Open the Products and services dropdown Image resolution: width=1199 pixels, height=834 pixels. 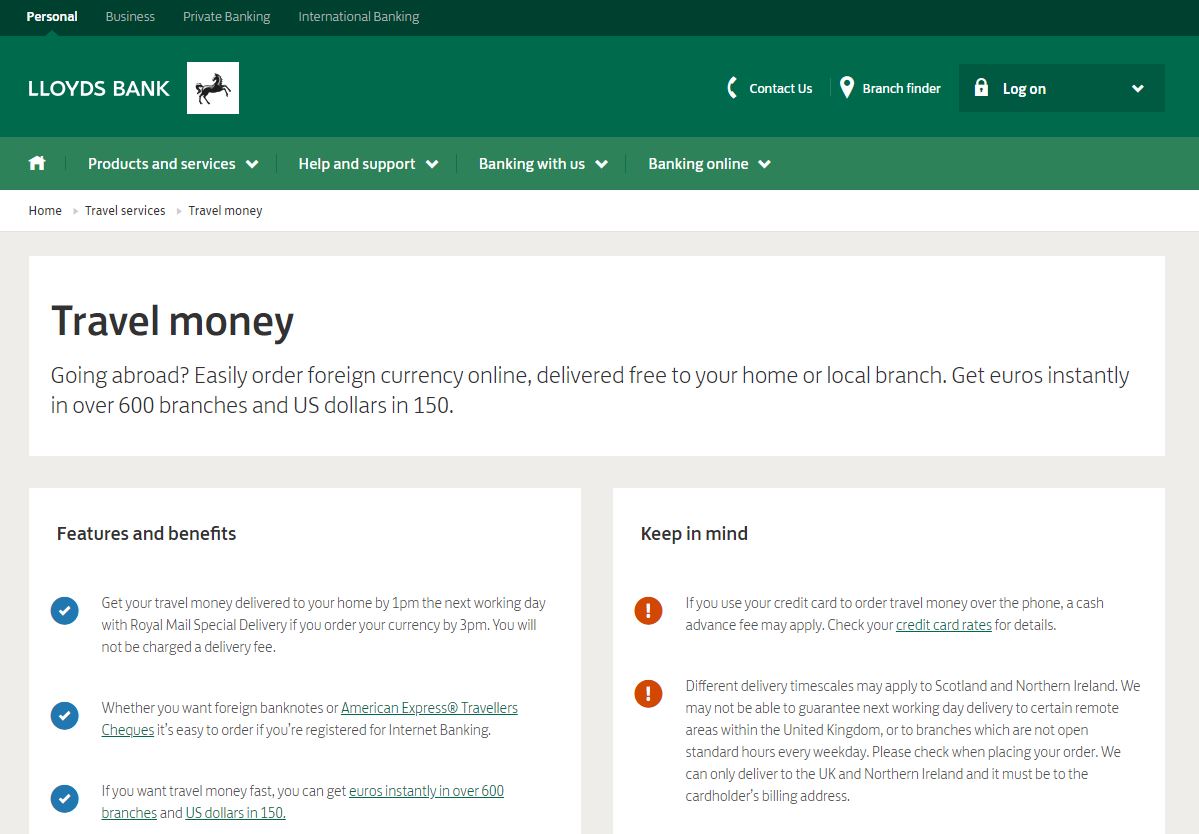(172, 163)
